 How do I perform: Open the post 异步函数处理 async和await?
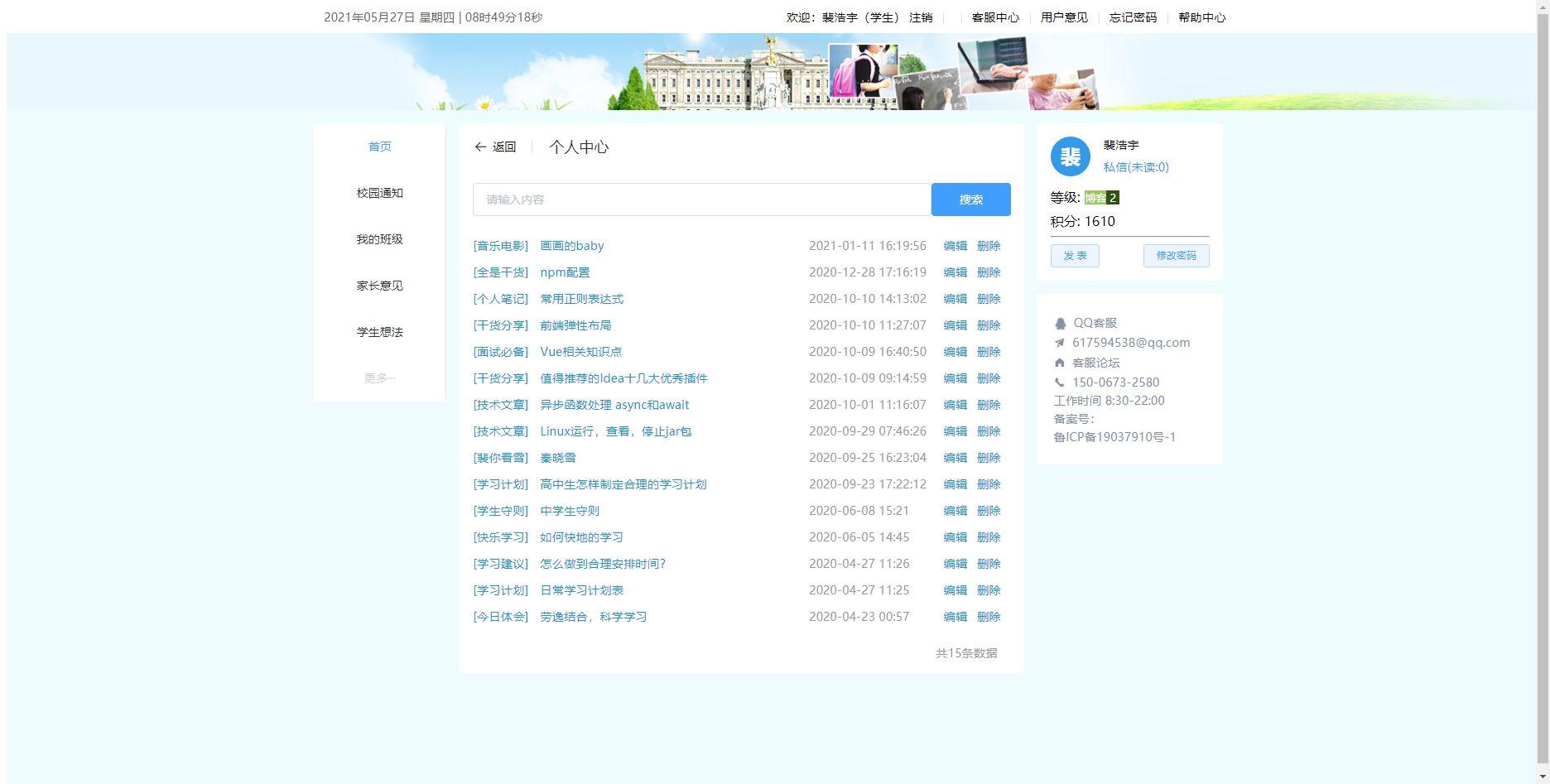click(614, 405)
